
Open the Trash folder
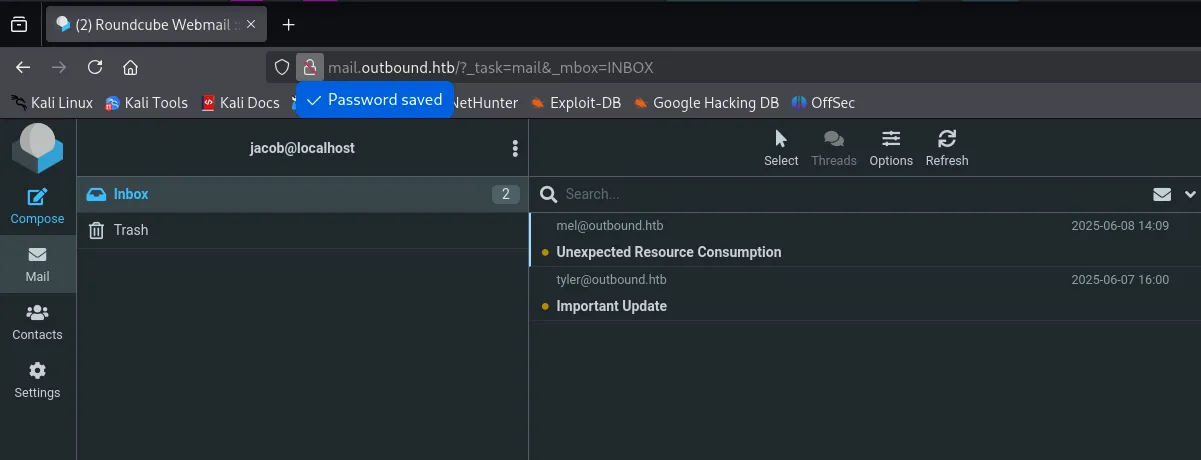(x=130, y=230)
